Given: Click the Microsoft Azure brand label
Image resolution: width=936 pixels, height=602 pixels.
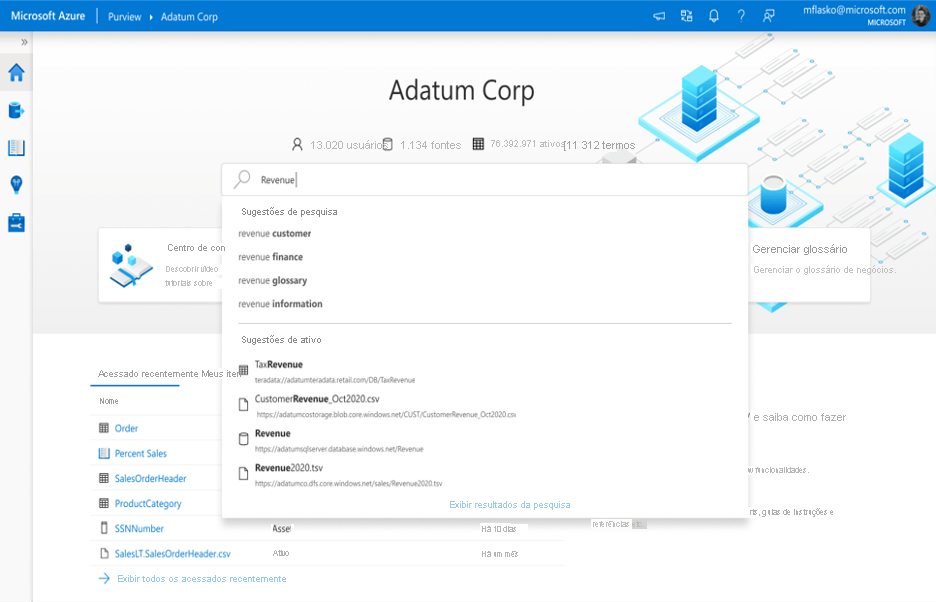Looking at the screenshot, I should coord(48,16).
